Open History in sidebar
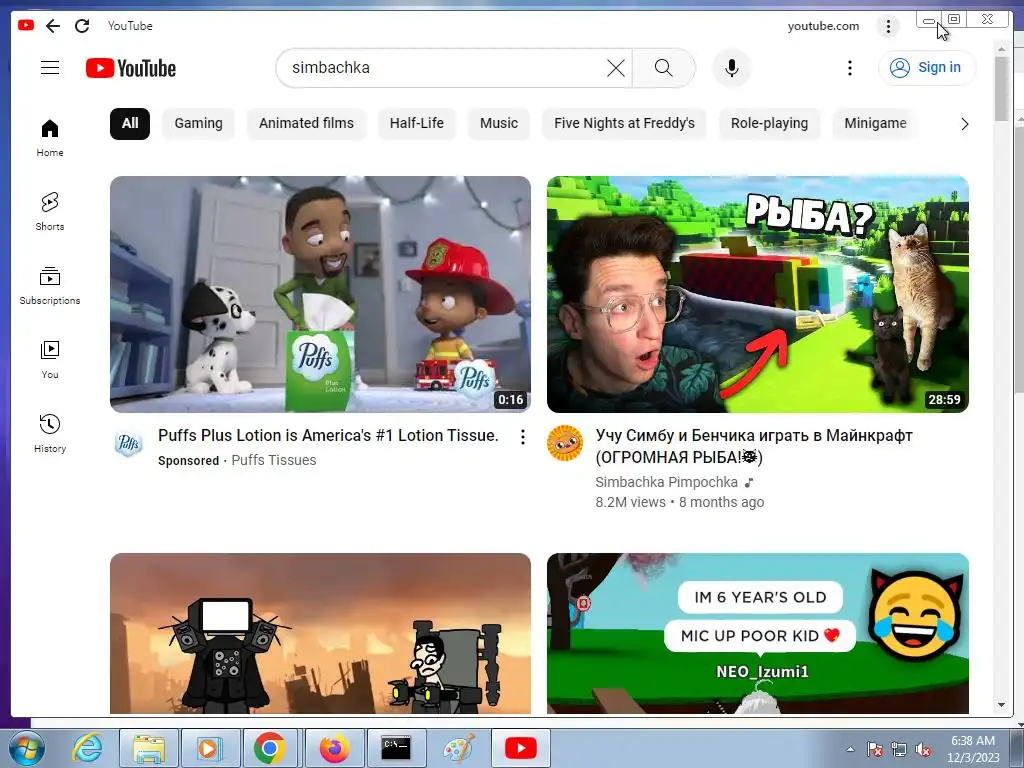The image size is (1024, 768). 50,434
